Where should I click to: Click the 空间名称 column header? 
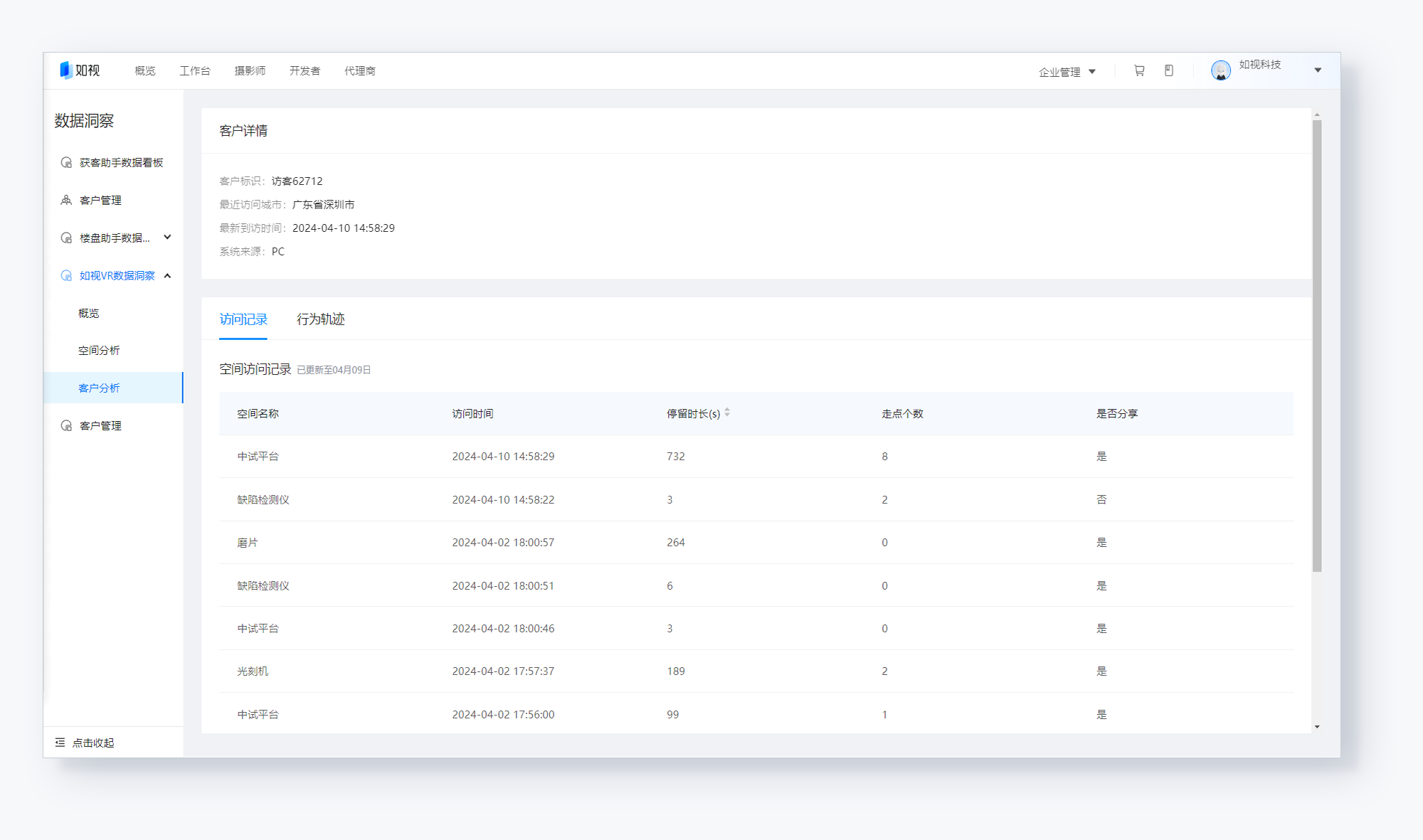(x=258, y=413)
